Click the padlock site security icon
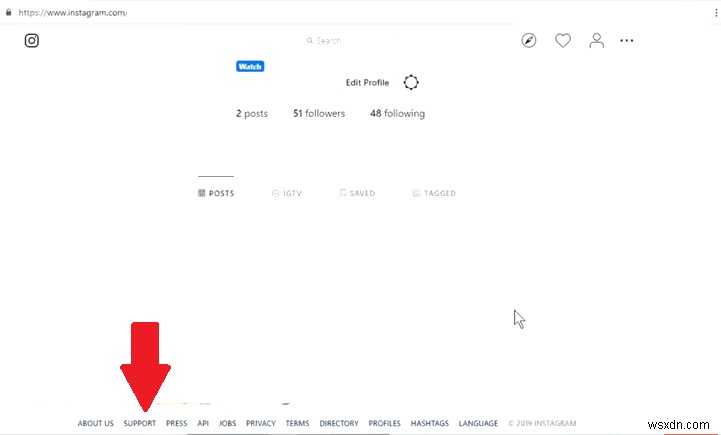 click(x=8, y=12)
